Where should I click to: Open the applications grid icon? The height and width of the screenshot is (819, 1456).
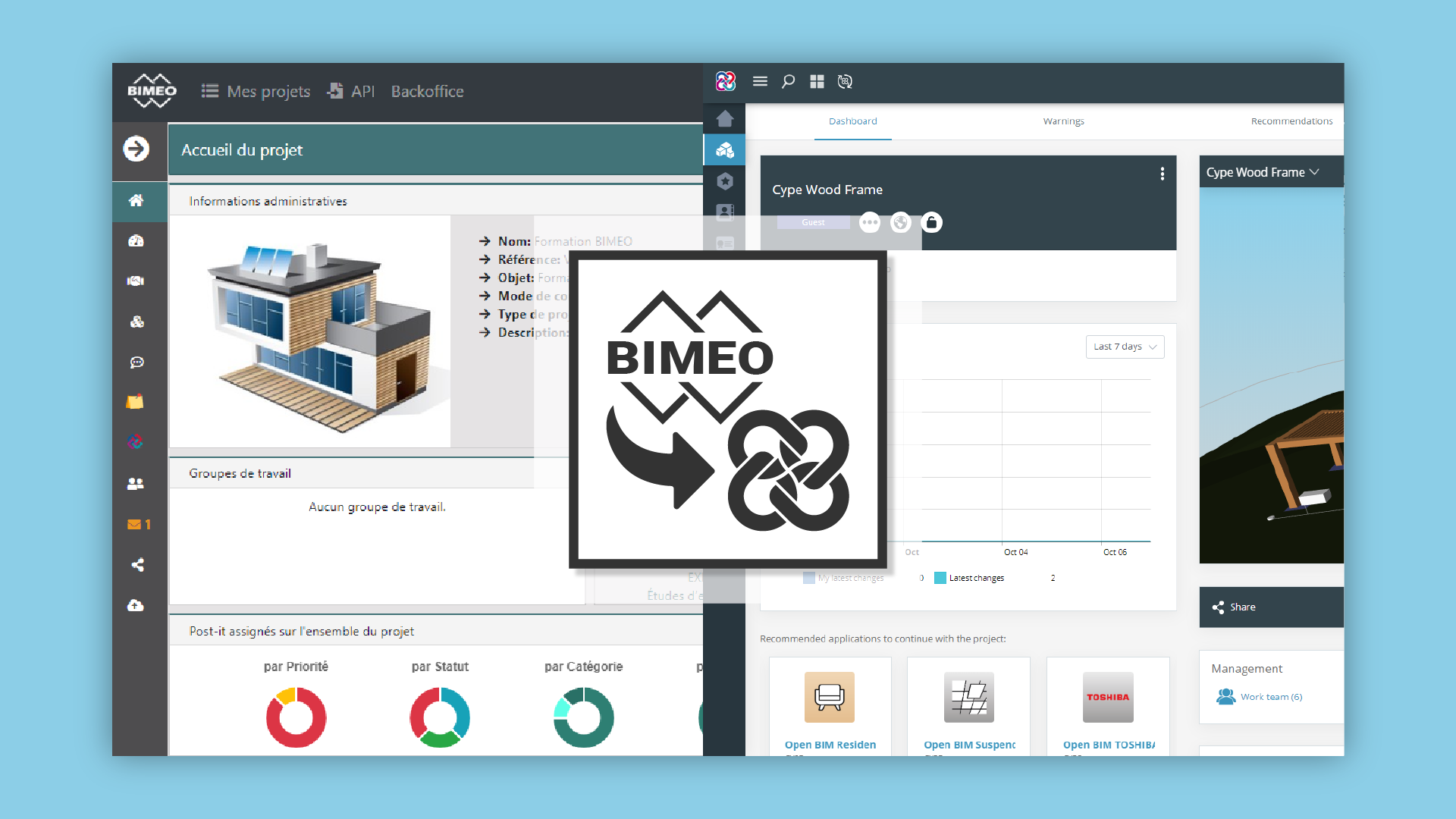point(817,81)
